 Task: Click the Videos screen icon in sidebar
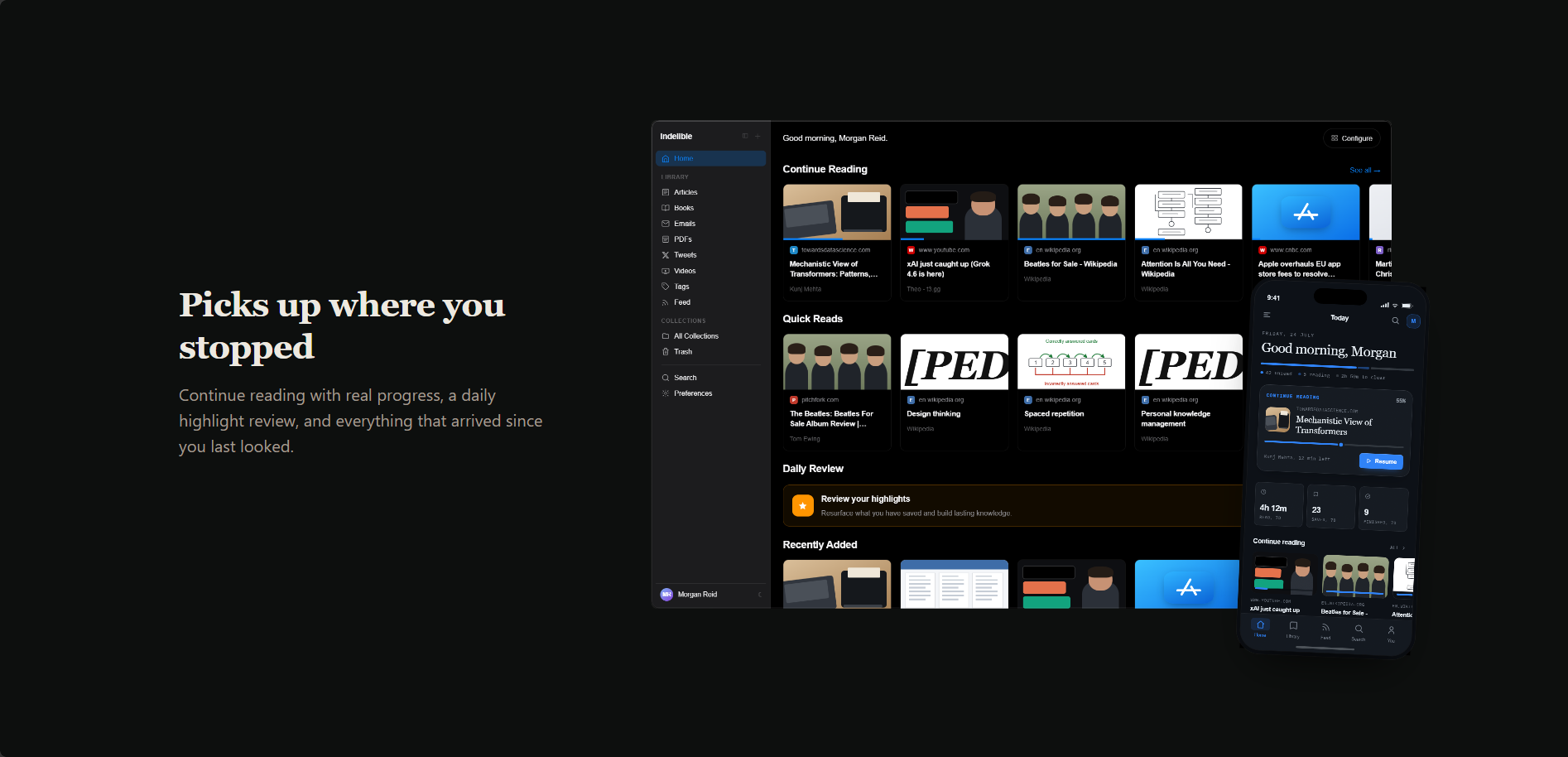coord(666,271)
